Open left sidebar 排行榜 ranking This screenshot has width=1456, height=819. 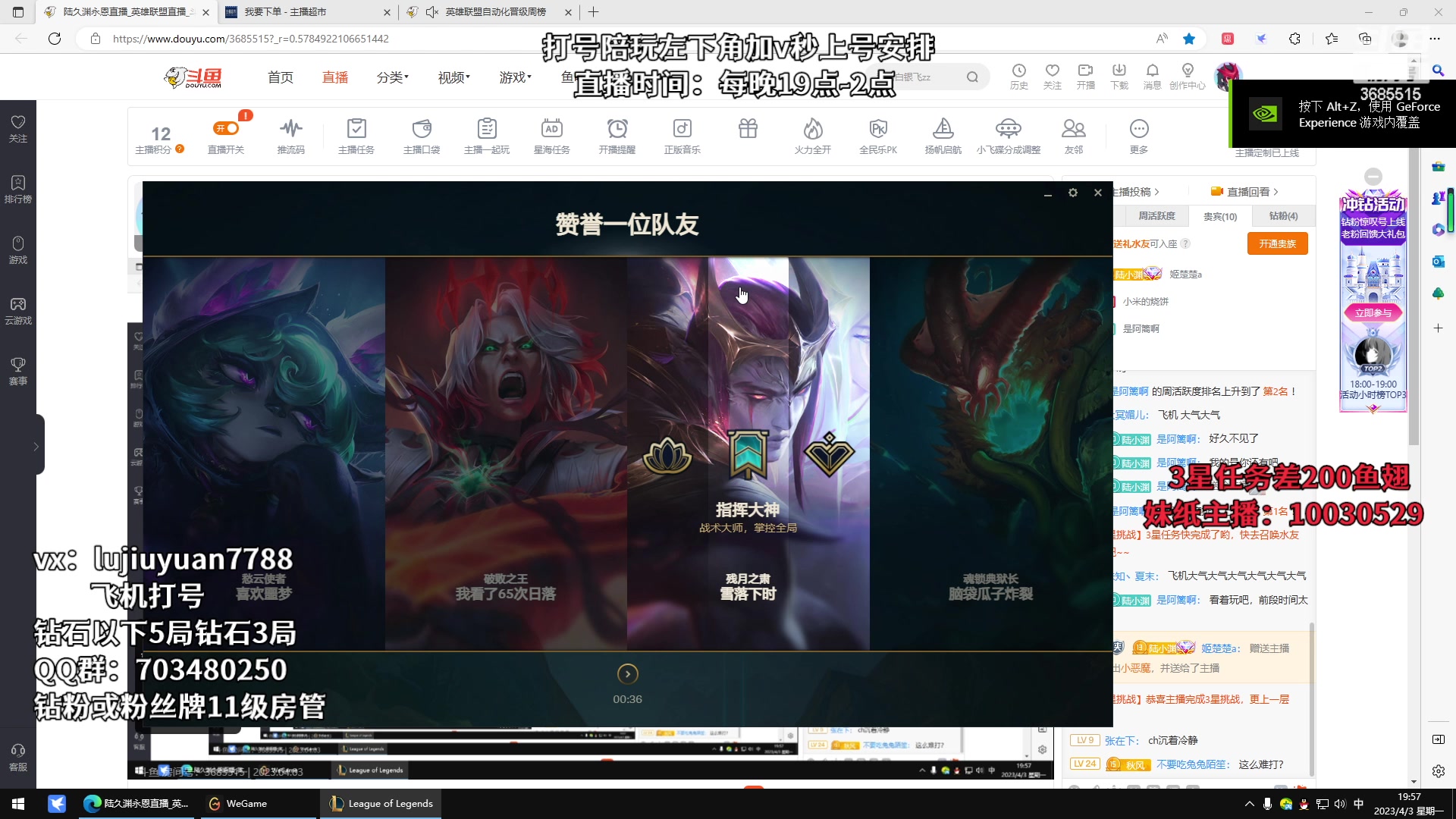click(x=18, y=189)
